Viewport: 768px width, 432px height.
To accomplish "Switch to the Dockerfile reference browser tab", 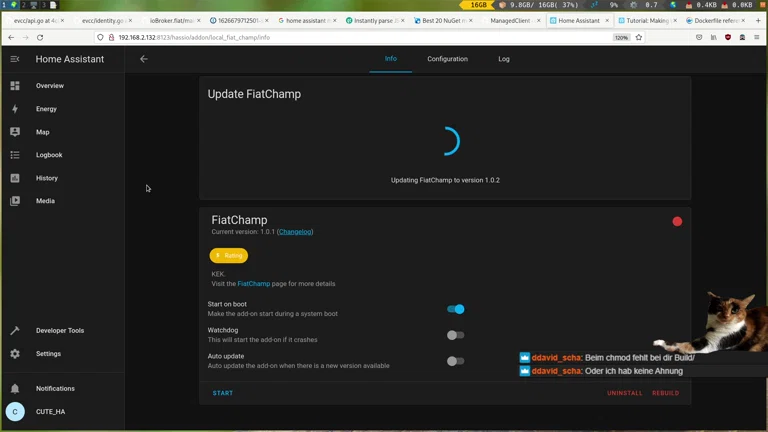I will point(714,21).
